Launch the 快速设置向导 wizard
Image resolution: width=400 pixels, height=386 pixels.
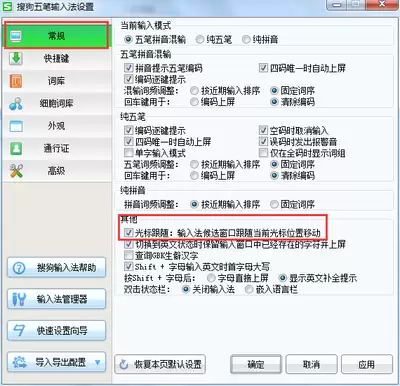point(57,330)
